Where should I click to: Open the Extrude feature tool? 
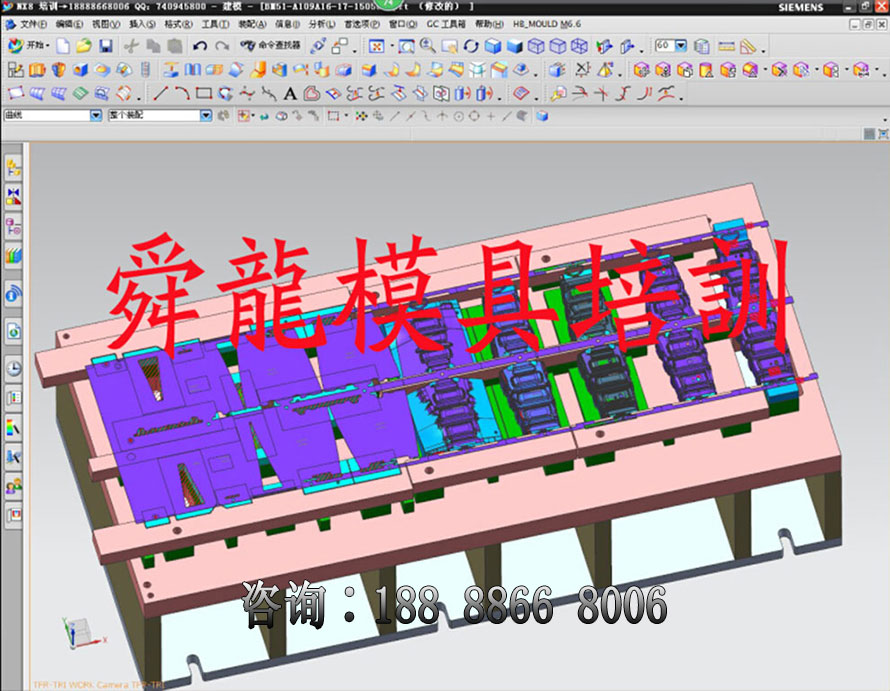coord(37,70)
